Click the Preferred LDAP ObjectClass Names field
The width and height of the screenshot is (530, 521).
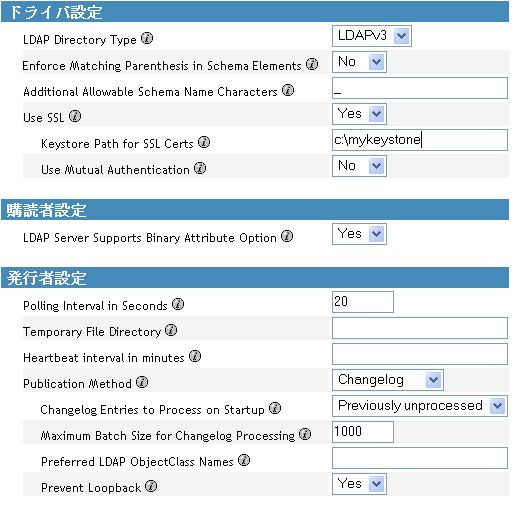[x=419, y=458]
